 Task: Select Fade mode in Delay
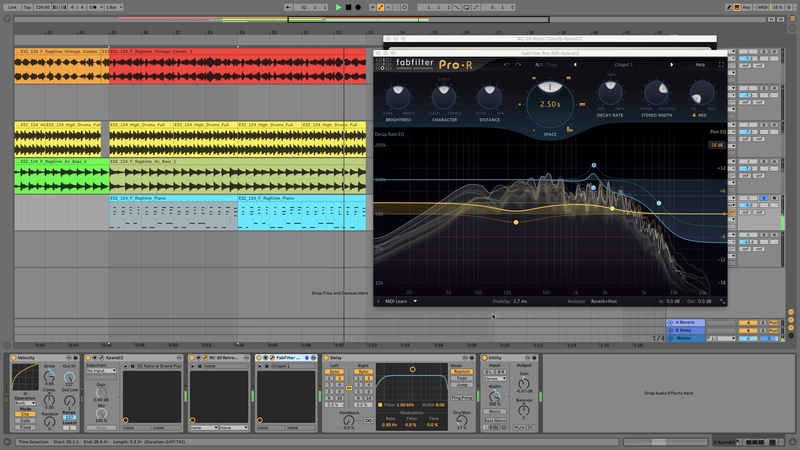[x=461, y=378]
